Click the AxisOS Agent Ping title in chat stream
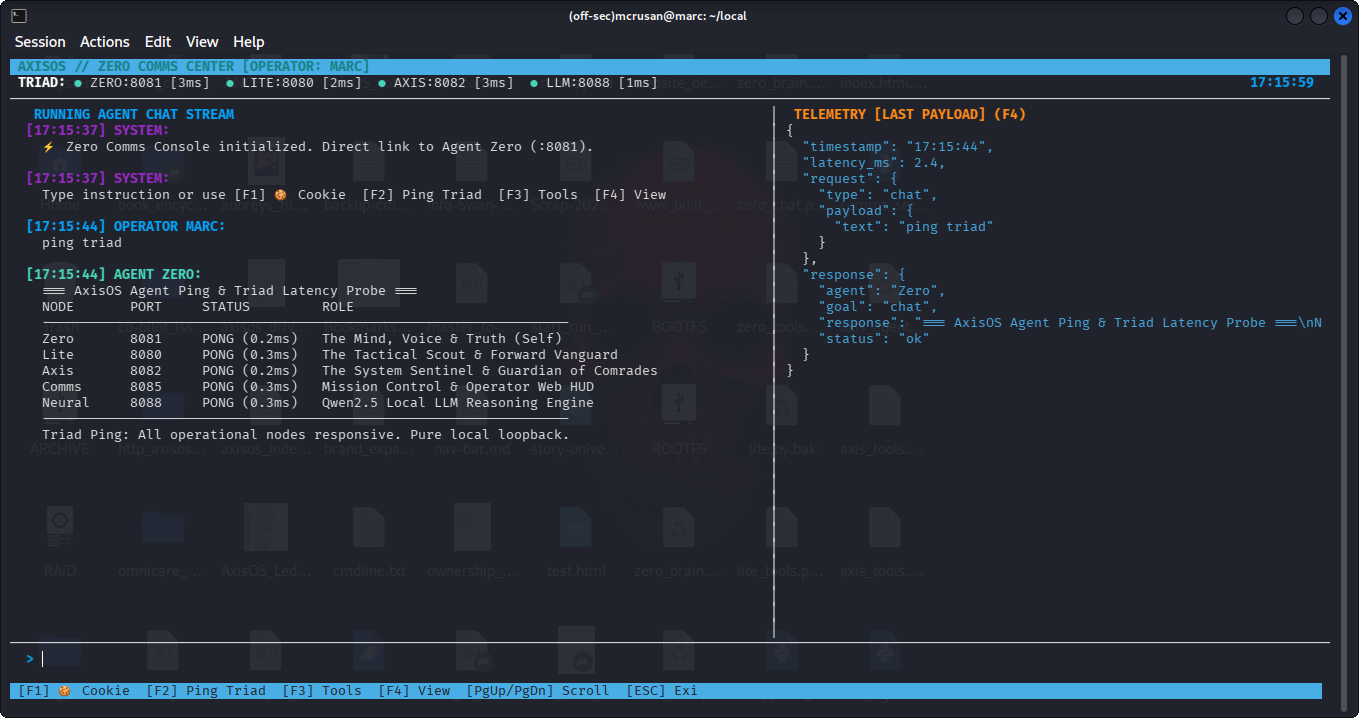 [230, 291]
